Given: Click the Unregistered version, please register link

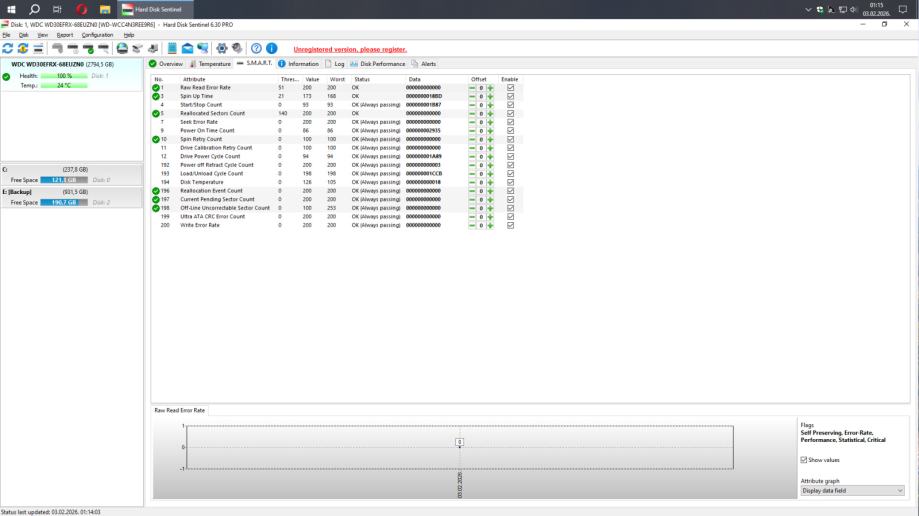Looking at the screenshot, I should click(x=350, y=49).
